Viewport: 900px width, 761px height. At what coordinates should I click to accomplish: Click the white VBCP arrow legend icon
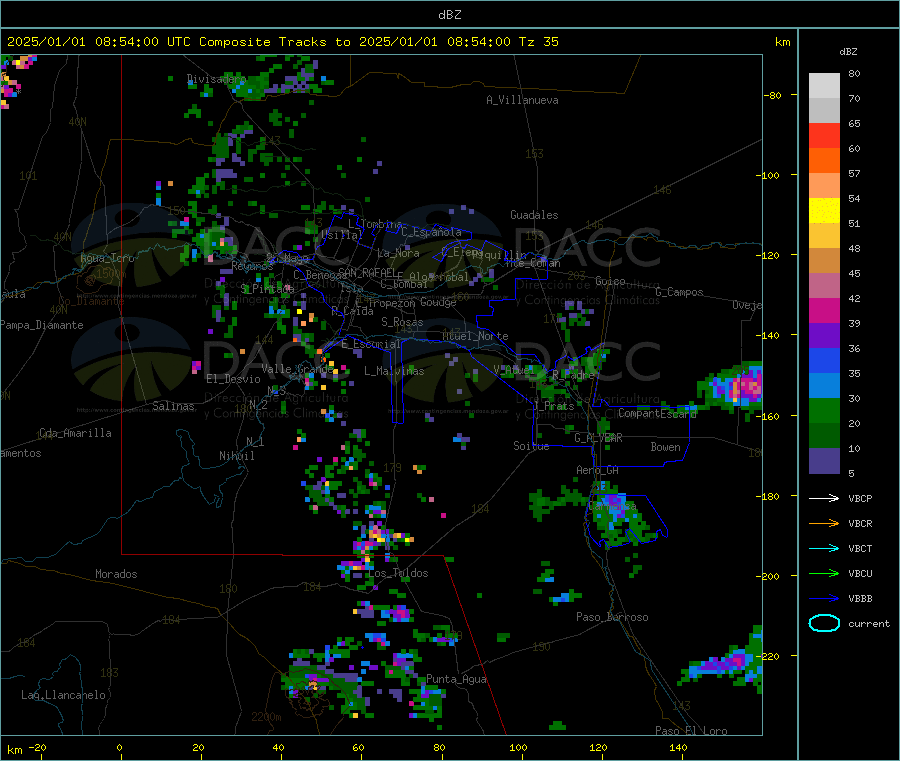tap(824, 498)
